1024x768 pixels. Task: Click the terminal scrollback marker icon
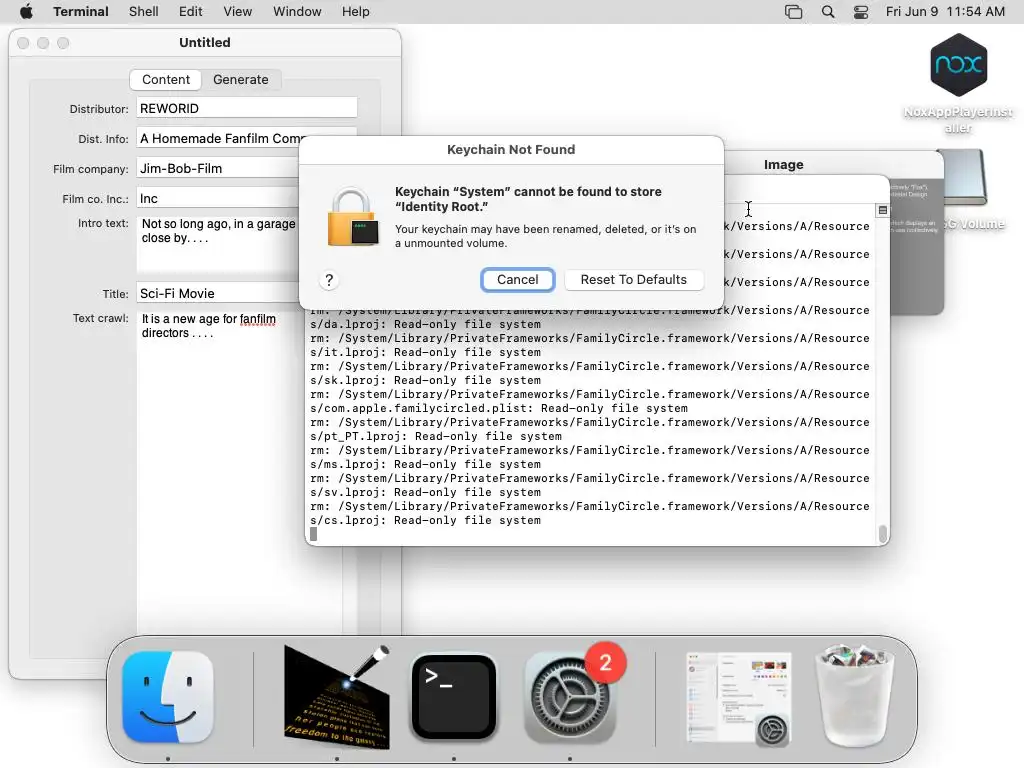coord(882,210)
